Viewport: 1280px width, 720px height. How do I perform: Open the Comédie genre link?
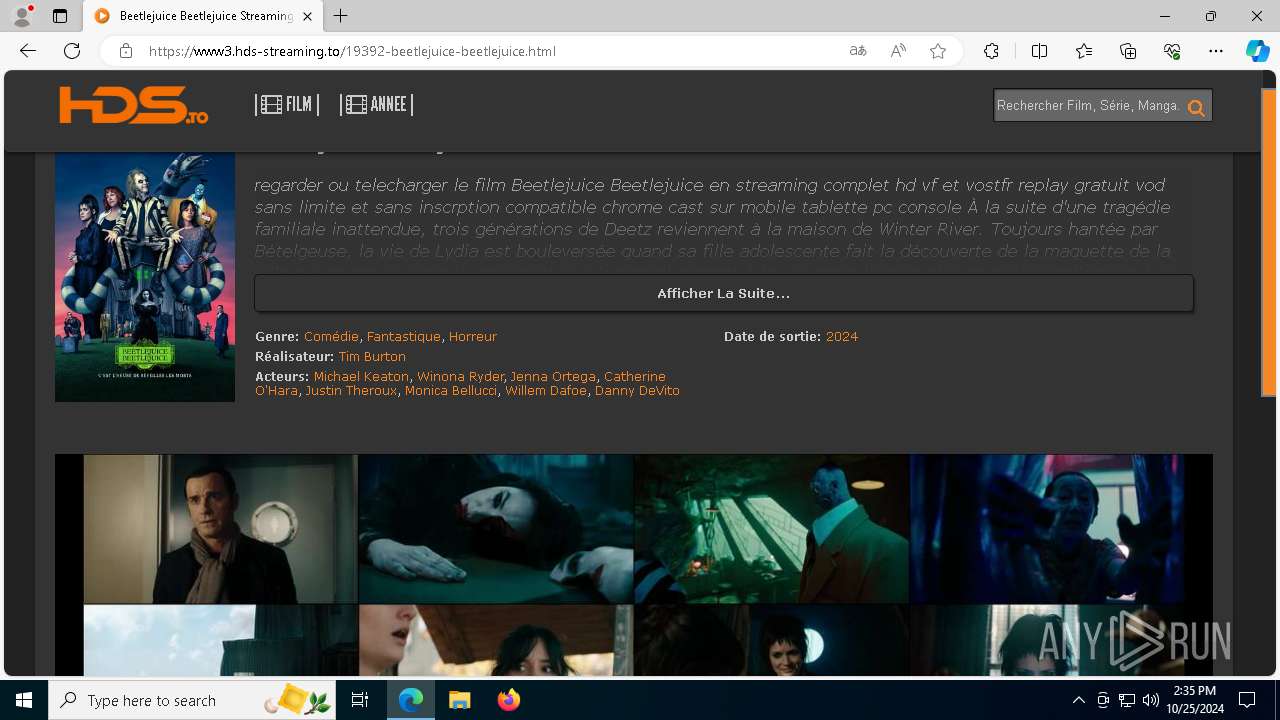tap(331, 337)
